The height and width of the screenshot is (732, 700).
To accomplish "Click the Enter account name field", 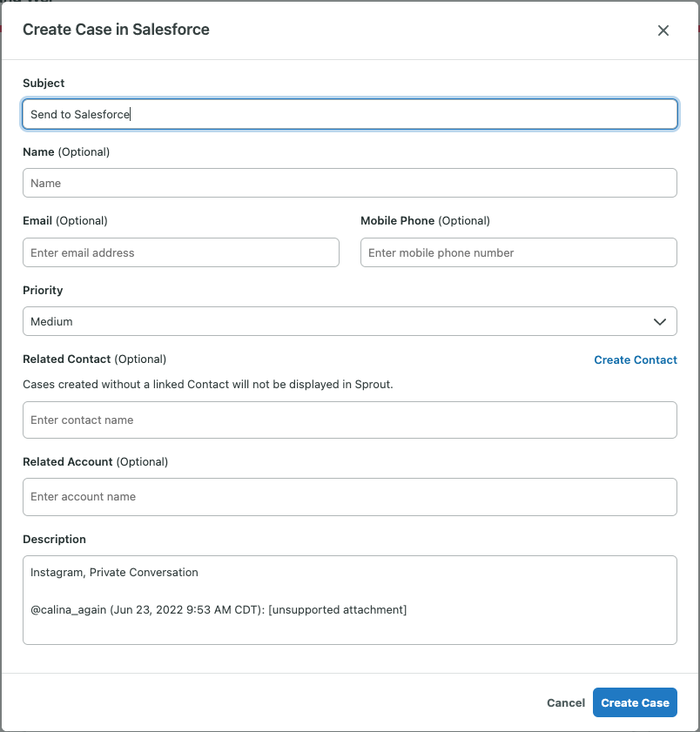I will pos(350,497).
